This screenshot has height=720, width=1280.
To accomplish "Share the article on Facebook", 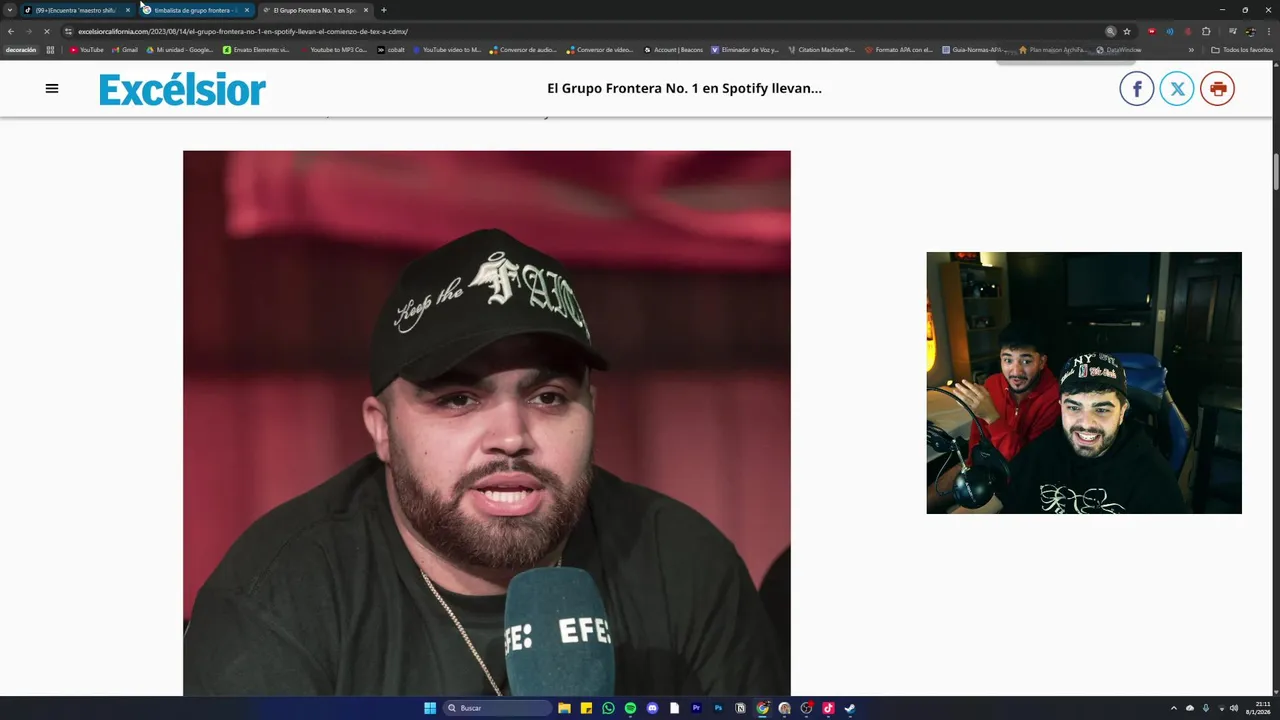I will point(1137,89).
